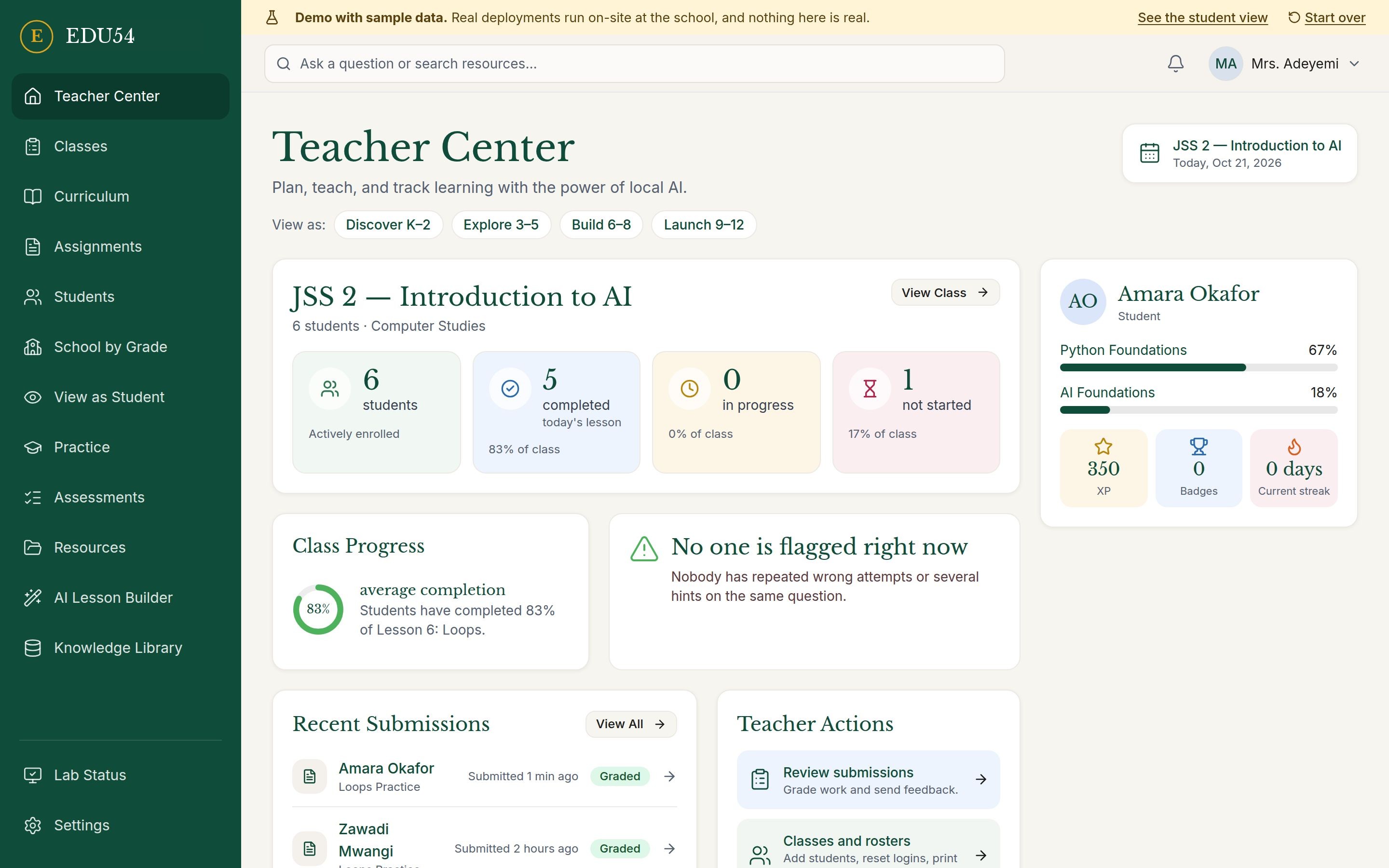
Task: Open Lab Status in sidebar
Action: pyautogui.click(x=121, y=775)
